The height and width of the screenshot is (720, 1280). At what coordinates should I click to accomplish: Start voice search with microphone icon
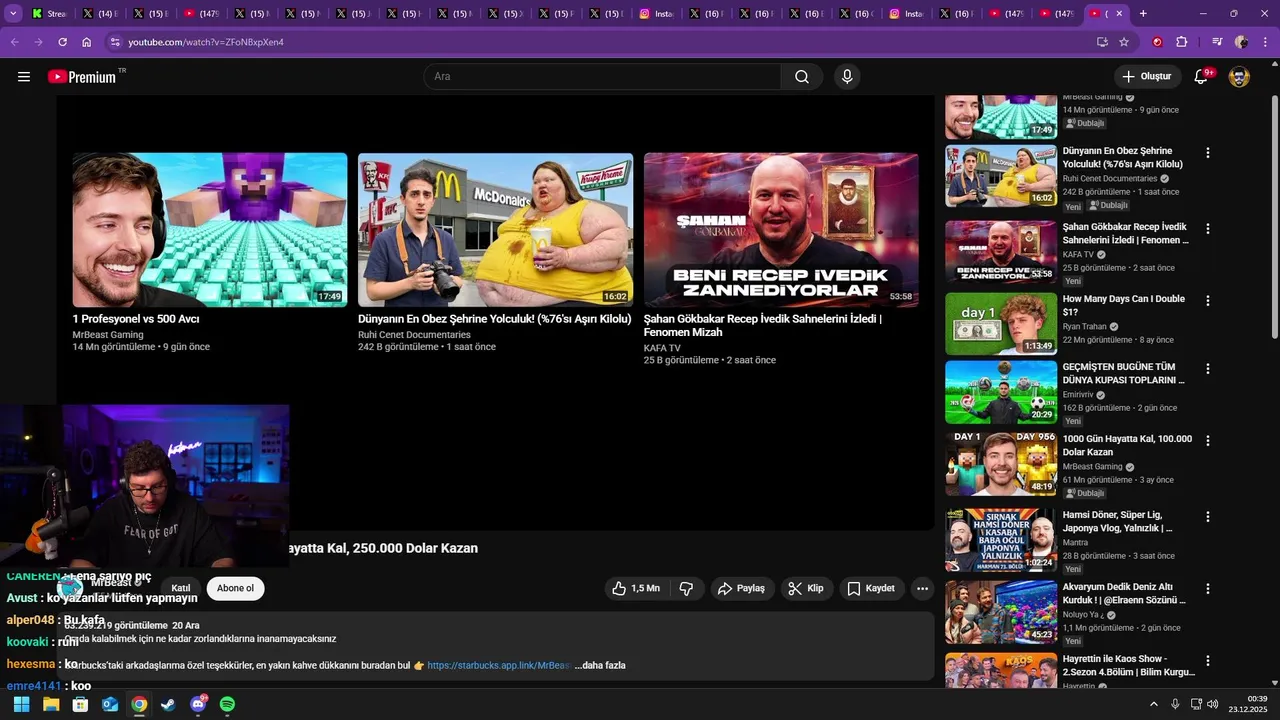pyautogui.click(x=847, y=77)
